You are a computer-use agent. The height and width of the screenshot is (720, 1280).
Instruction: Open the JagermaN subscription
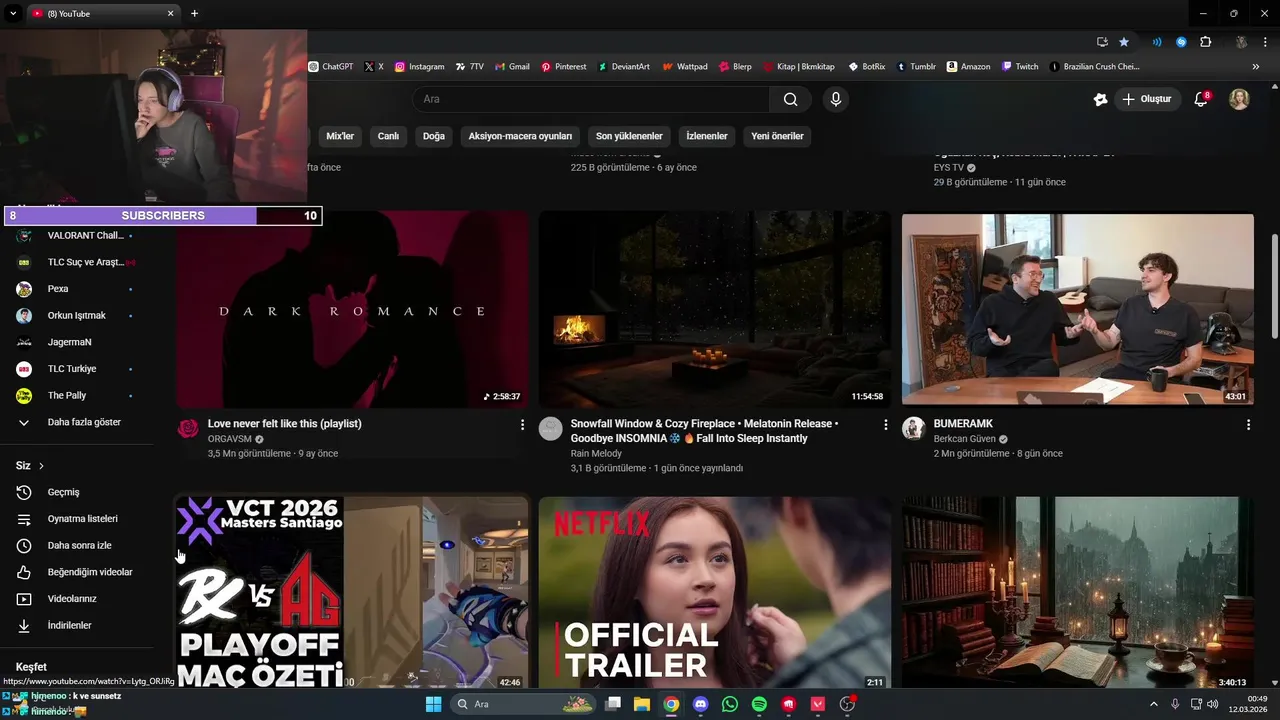76,342
